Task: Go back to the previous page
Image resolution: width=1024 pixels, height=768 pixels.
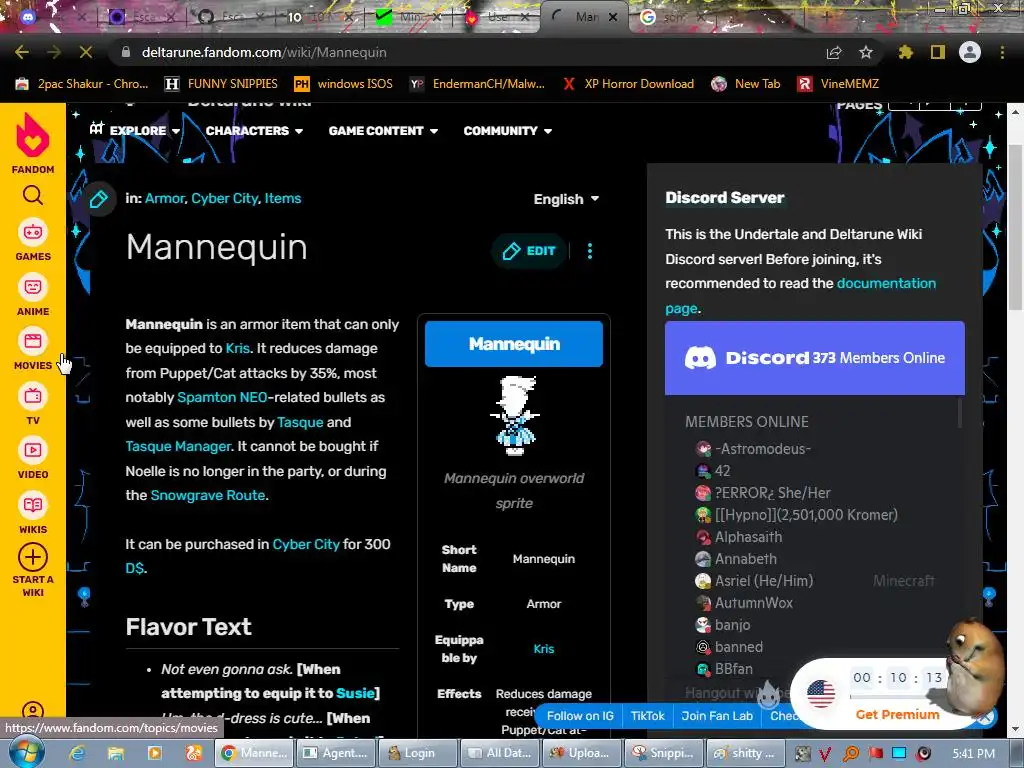Action: [x=22, y=52]
